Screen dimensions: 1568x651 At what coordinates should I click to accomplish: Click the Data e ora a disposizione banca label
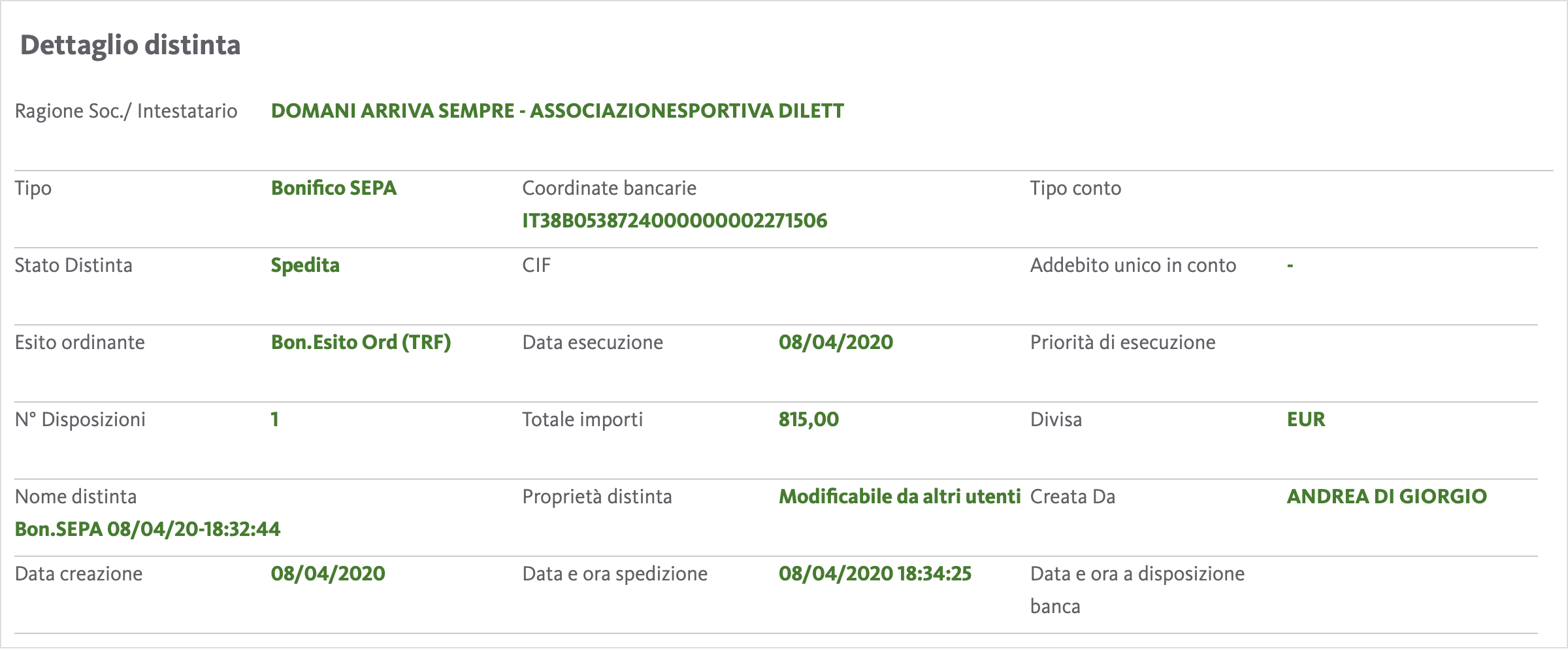1137,590
